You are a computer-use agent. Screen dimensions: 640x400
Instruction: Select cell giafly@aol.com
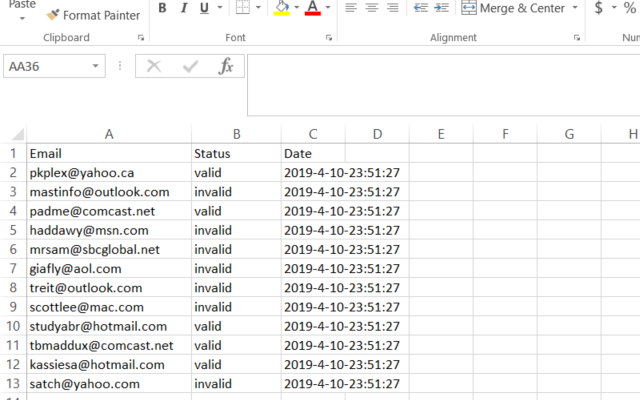[109, 269]
